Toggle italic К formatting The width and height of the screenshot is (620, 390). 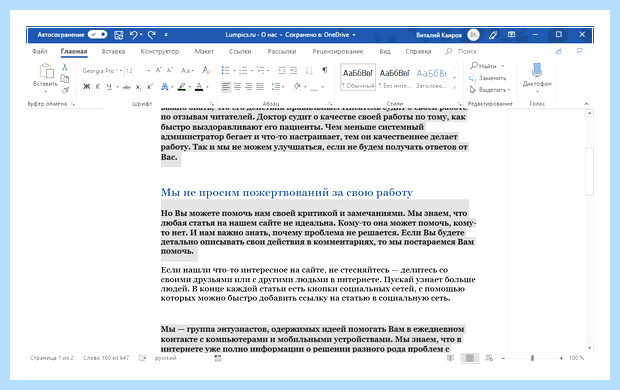coord(98,87)
